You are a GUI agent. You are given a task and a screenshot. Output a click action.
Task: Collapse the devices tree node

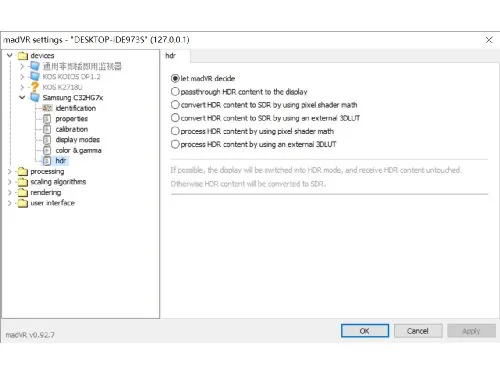pyautogui.click(x=10, y=55)
